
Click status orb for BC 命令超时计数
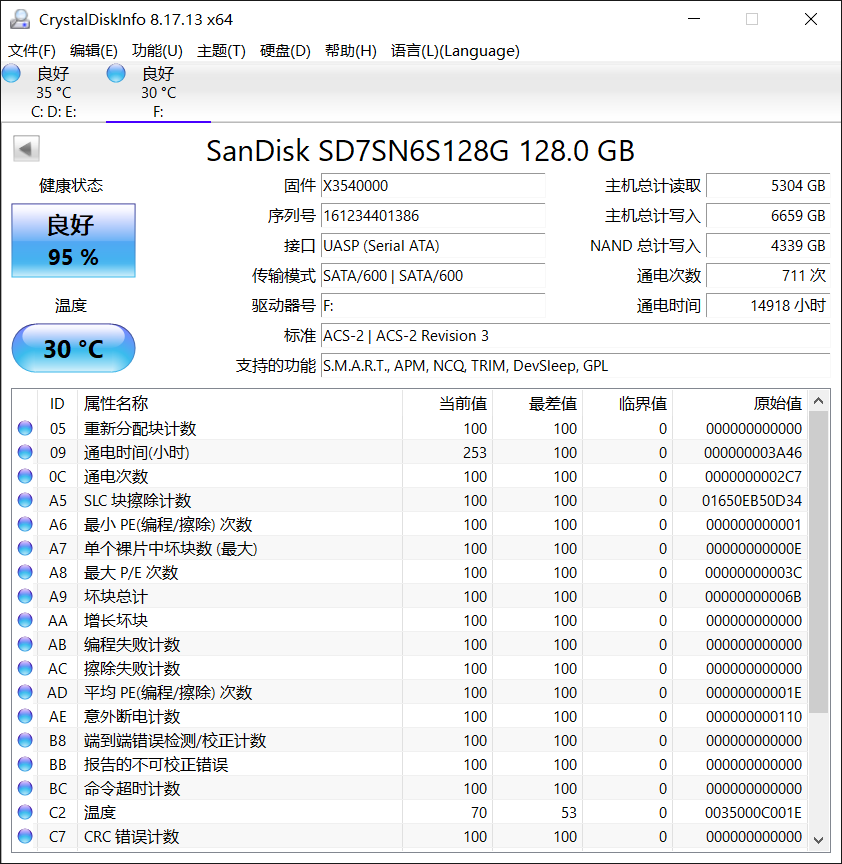[x=25, y=788]
